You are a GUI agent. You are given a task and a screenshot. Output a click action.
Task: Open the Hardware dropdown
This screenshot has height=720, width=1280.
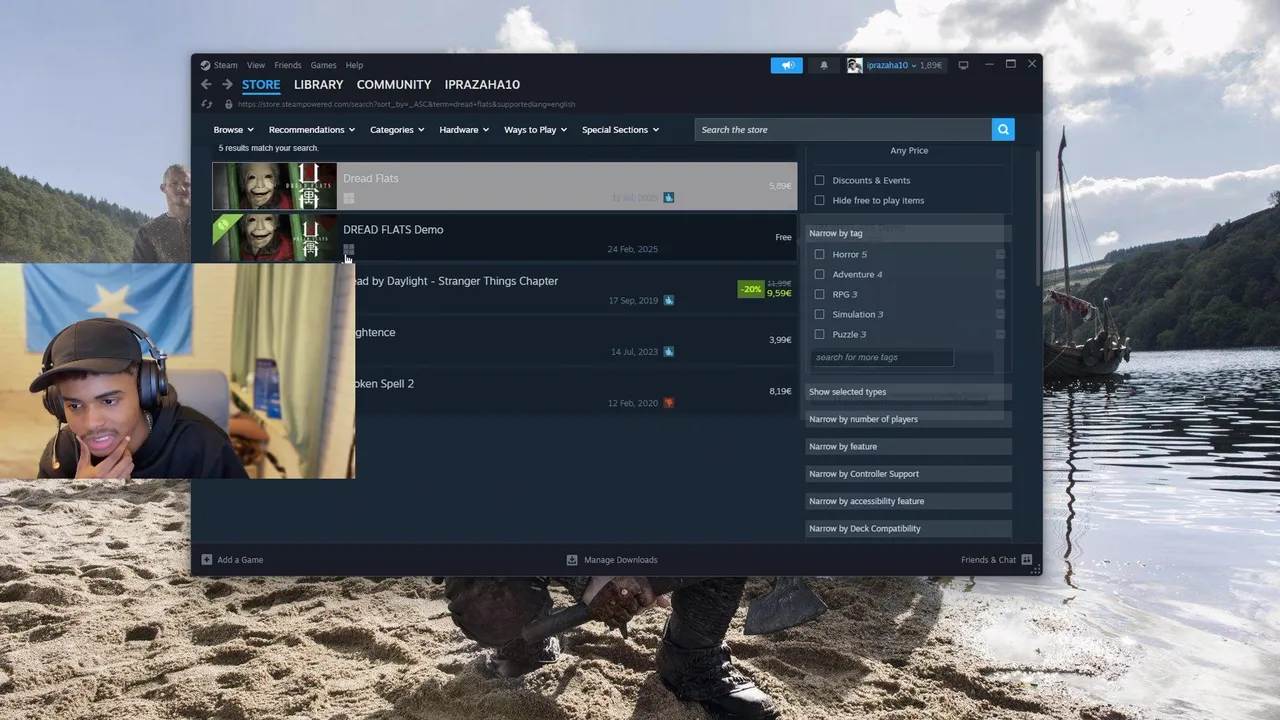464,130
